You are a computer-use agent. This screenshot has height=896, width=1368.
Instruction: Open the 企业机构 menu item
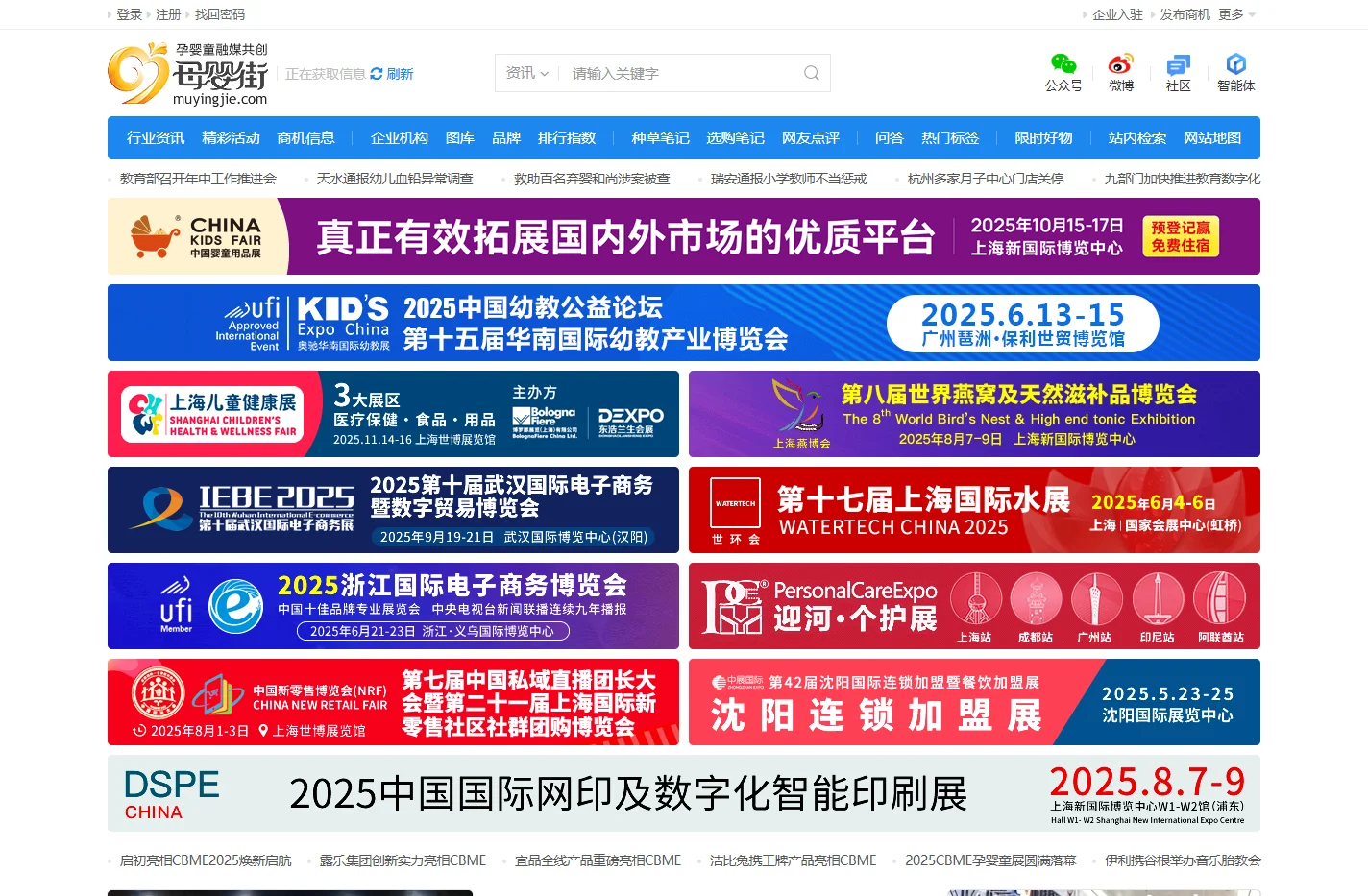point(400,137)
